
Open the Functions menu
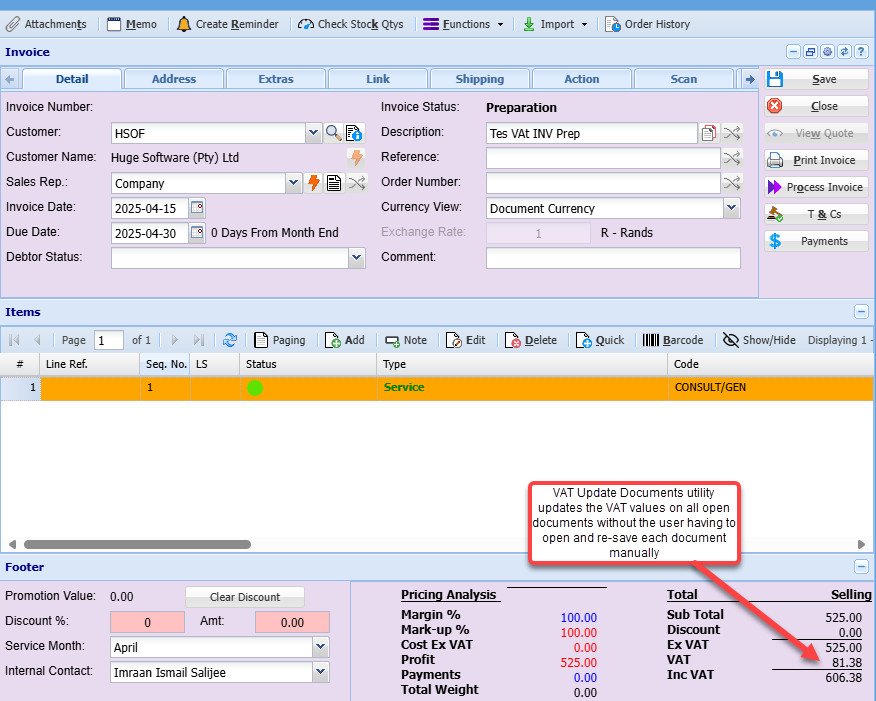click(462, 24)
